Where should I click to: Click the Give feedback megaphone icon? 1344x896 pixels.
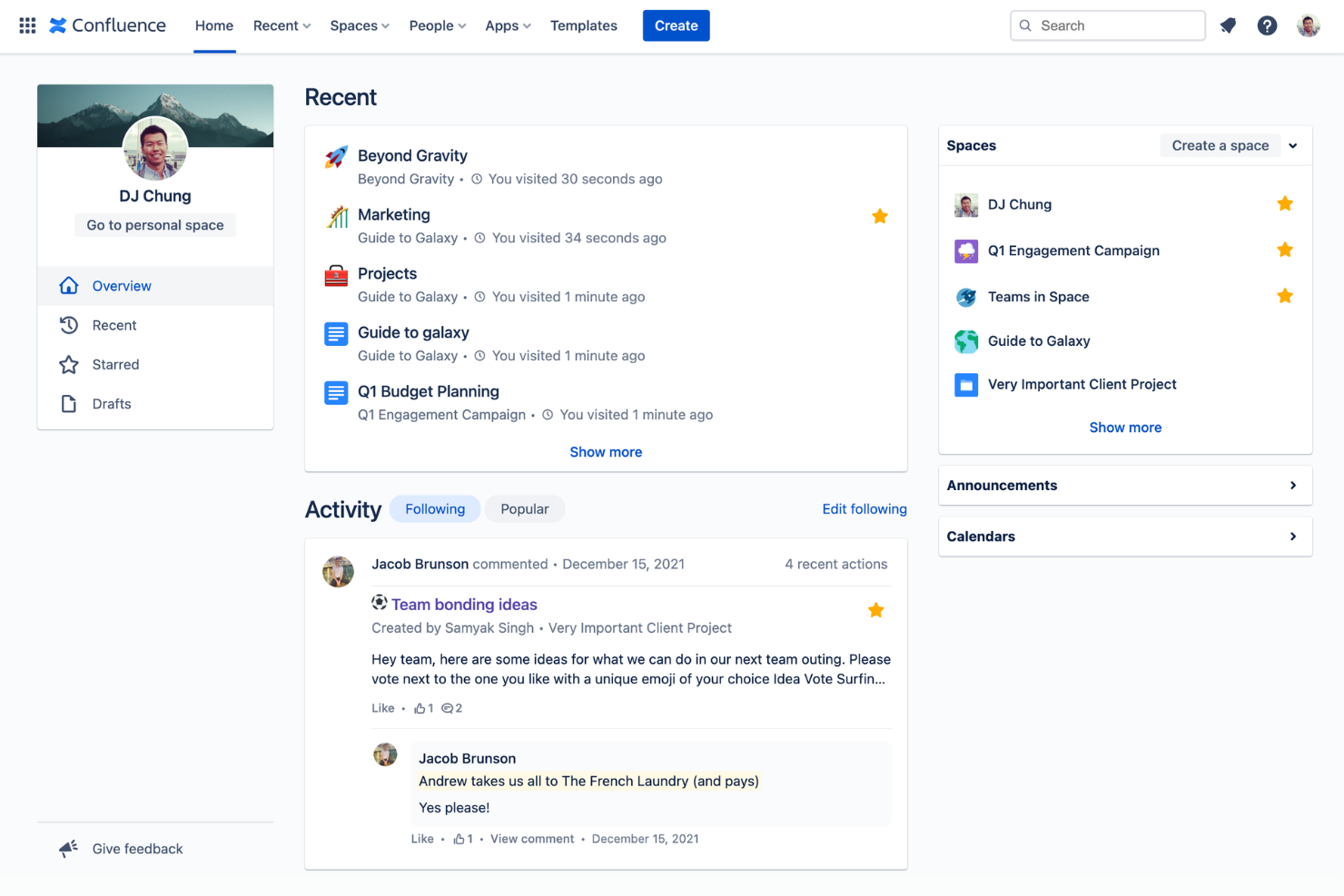coord(68,848)
